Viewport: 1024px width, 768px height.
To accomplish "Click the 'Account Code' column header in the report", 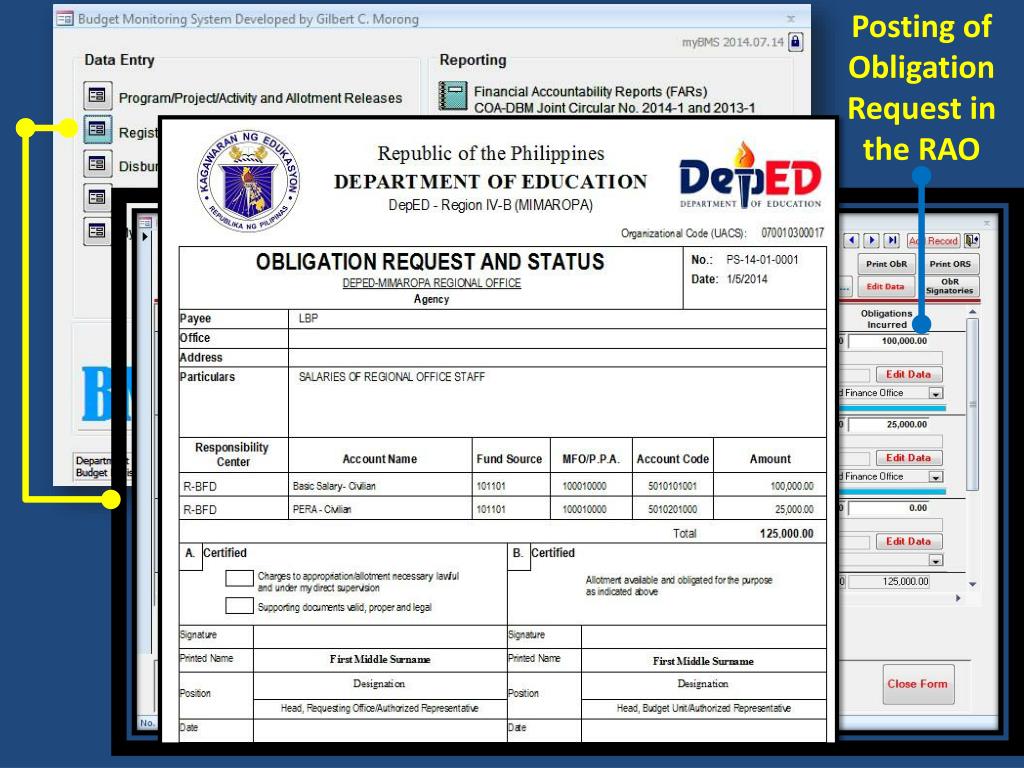I will coord(673,459).
